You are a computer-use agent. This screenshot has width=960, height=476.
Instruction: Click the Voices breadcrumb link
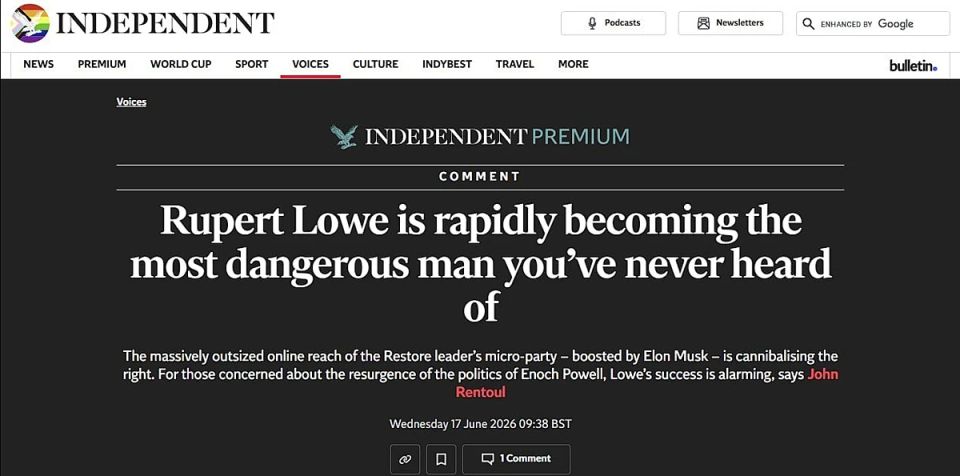point(131,102)
